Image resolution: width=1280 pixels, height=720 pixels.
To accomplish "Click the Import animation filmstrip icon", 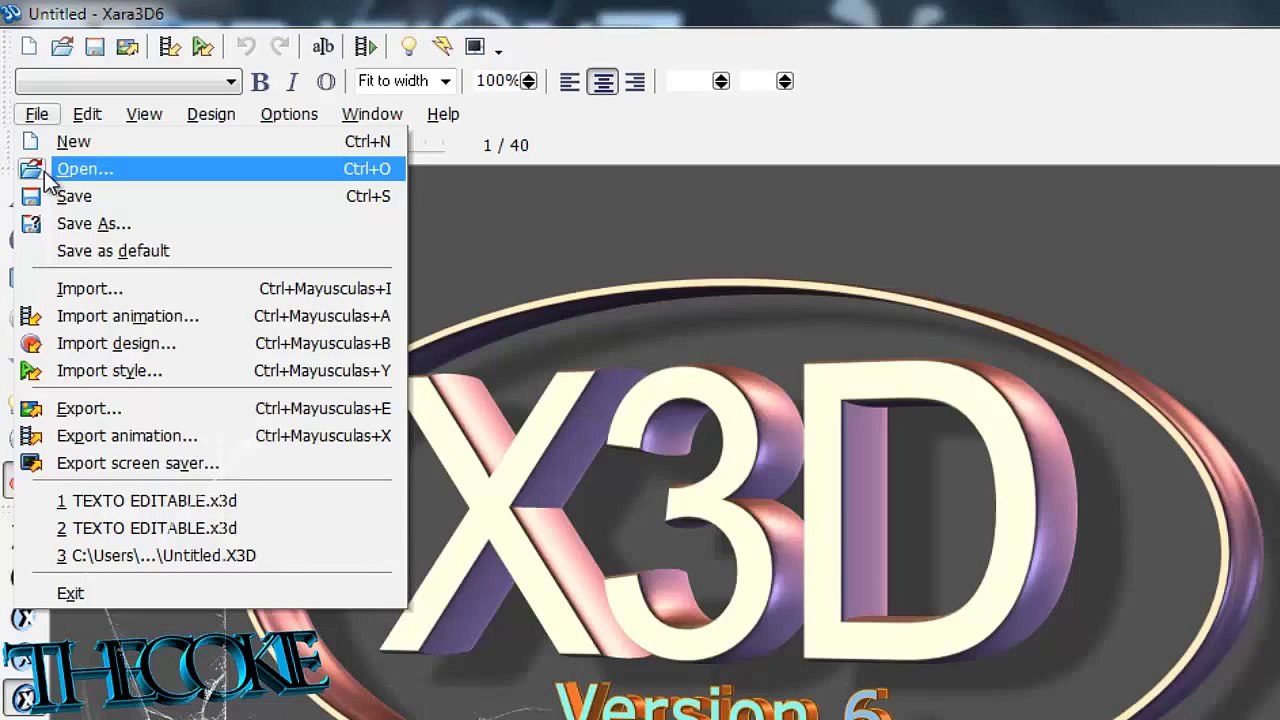I will [170, 47].
